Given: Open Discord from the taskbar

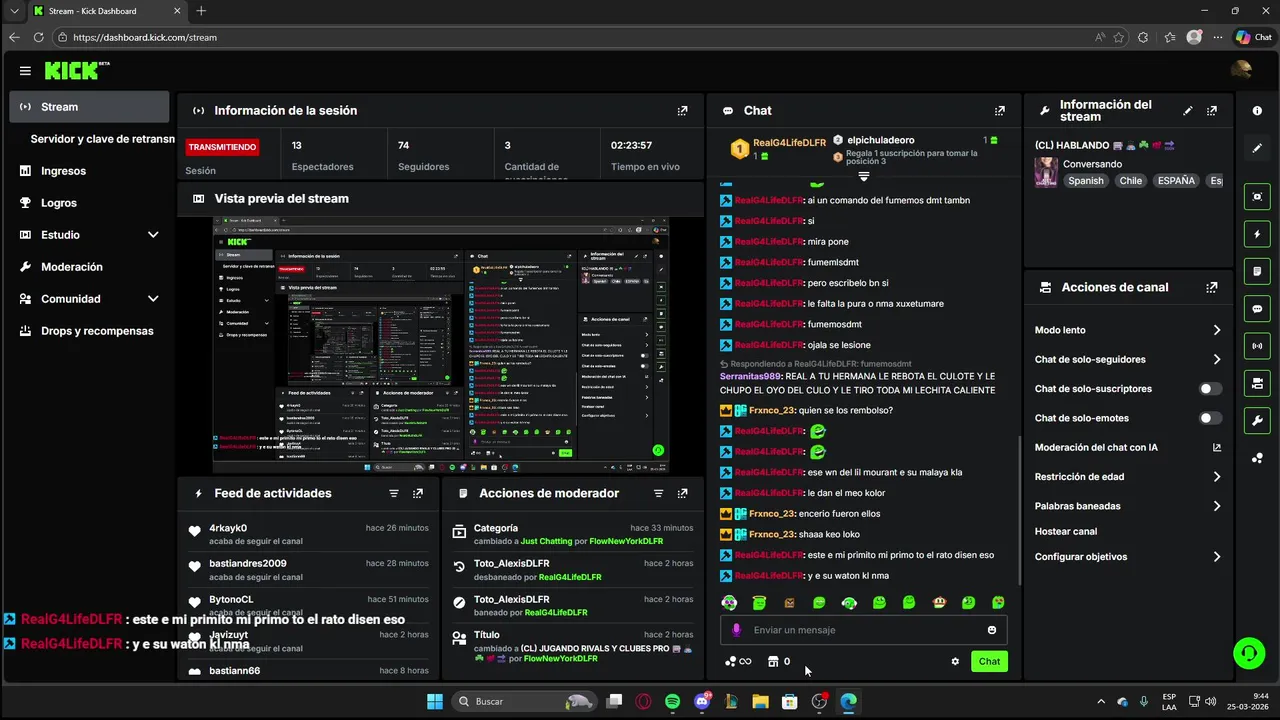Looking at the screenshot, I should (702, 702).
